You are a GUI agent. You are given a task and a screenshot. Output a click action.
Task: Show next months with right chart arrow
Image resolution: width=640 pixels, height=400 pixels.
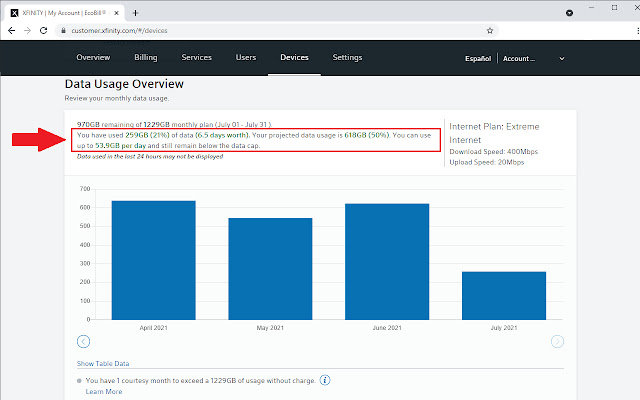(x=557, y=341)
